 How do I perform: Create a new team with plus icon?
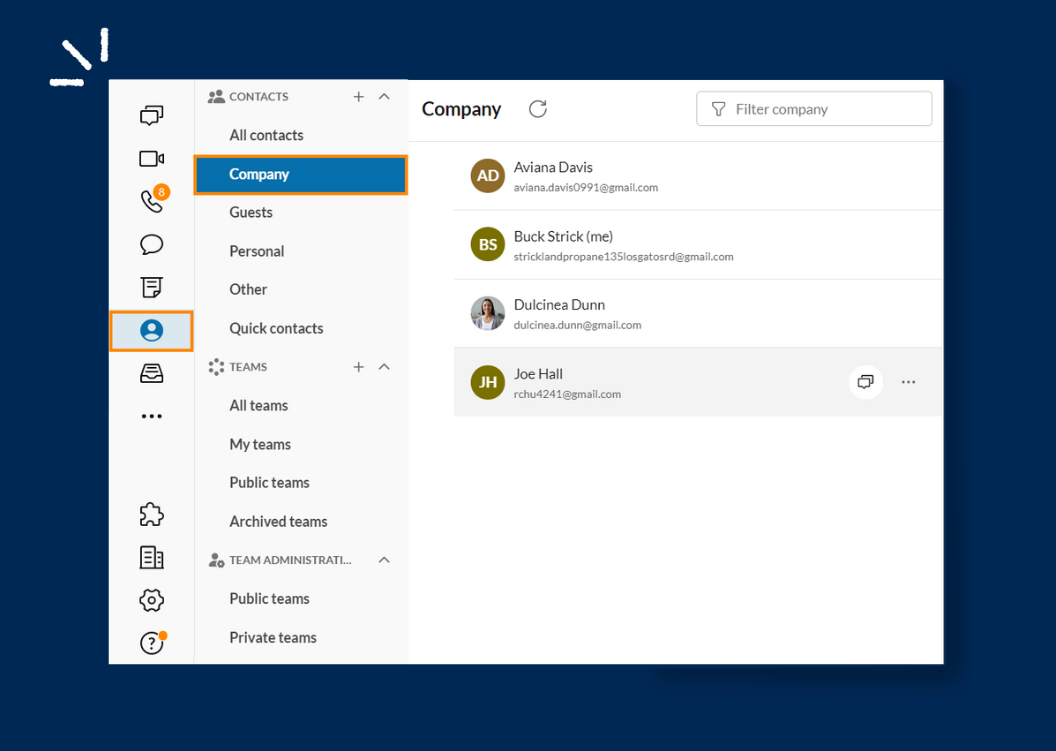[358, 367]
